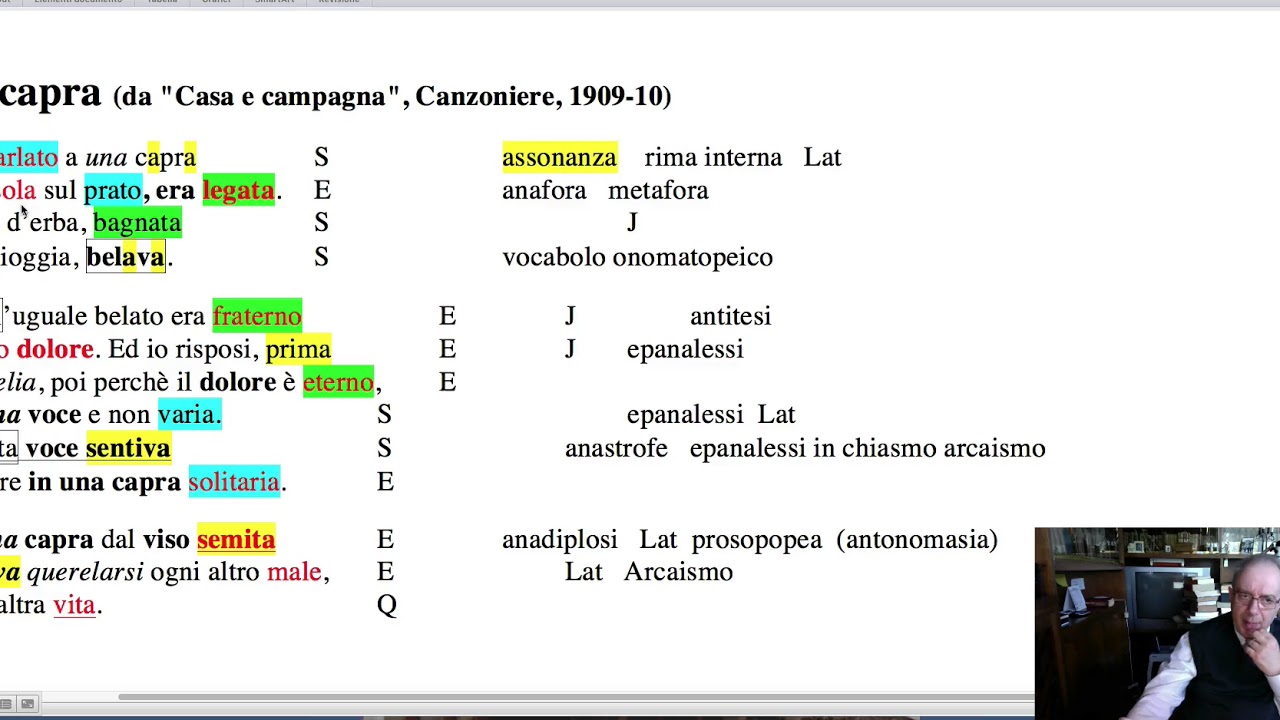Click the full screen view icon in status bar
1280x720 pixels.
coord(27,704)
